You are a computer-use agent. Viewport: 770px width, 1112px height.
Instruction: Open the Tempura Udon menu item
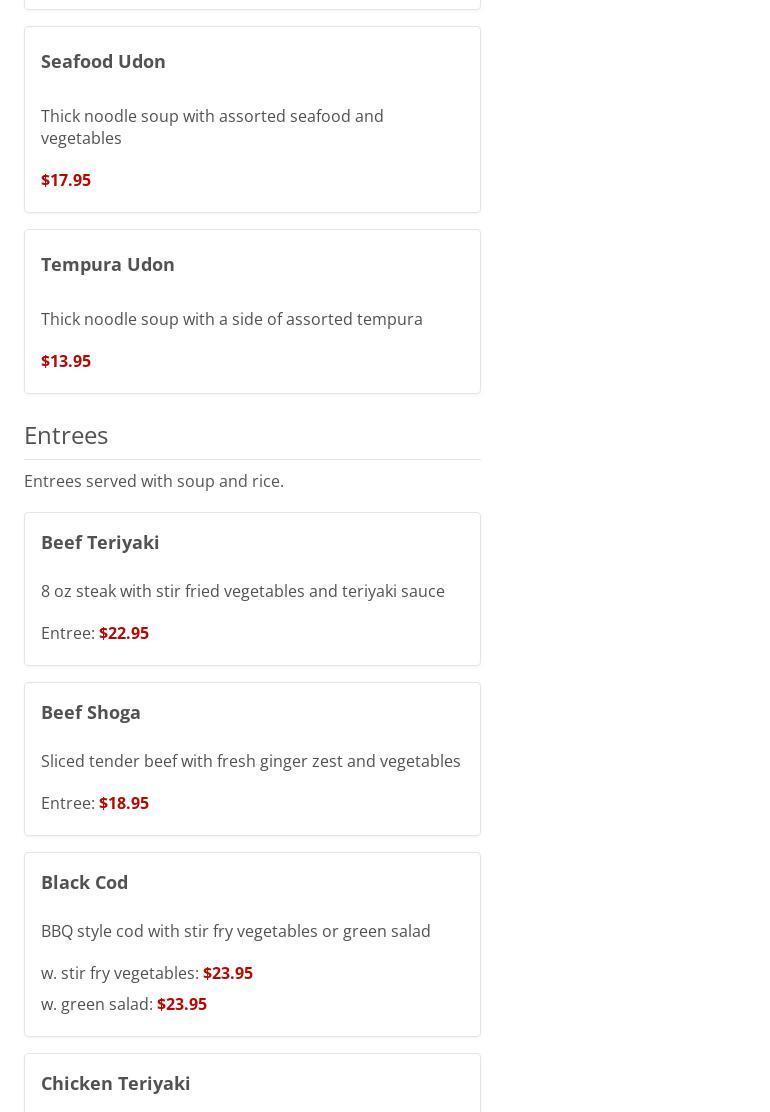click(108, 264)
